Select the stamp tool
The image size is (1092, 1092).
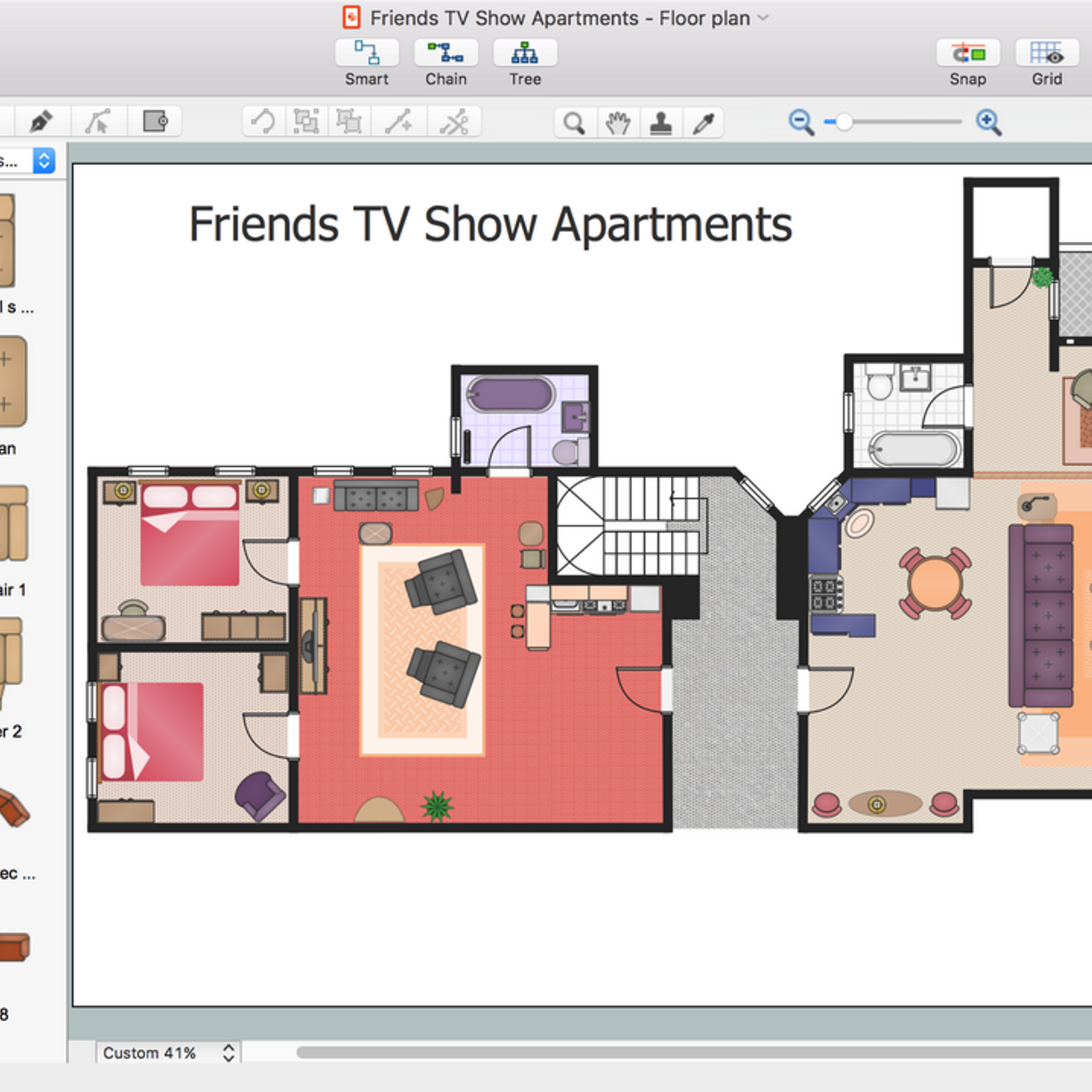(x=661, y=124)
